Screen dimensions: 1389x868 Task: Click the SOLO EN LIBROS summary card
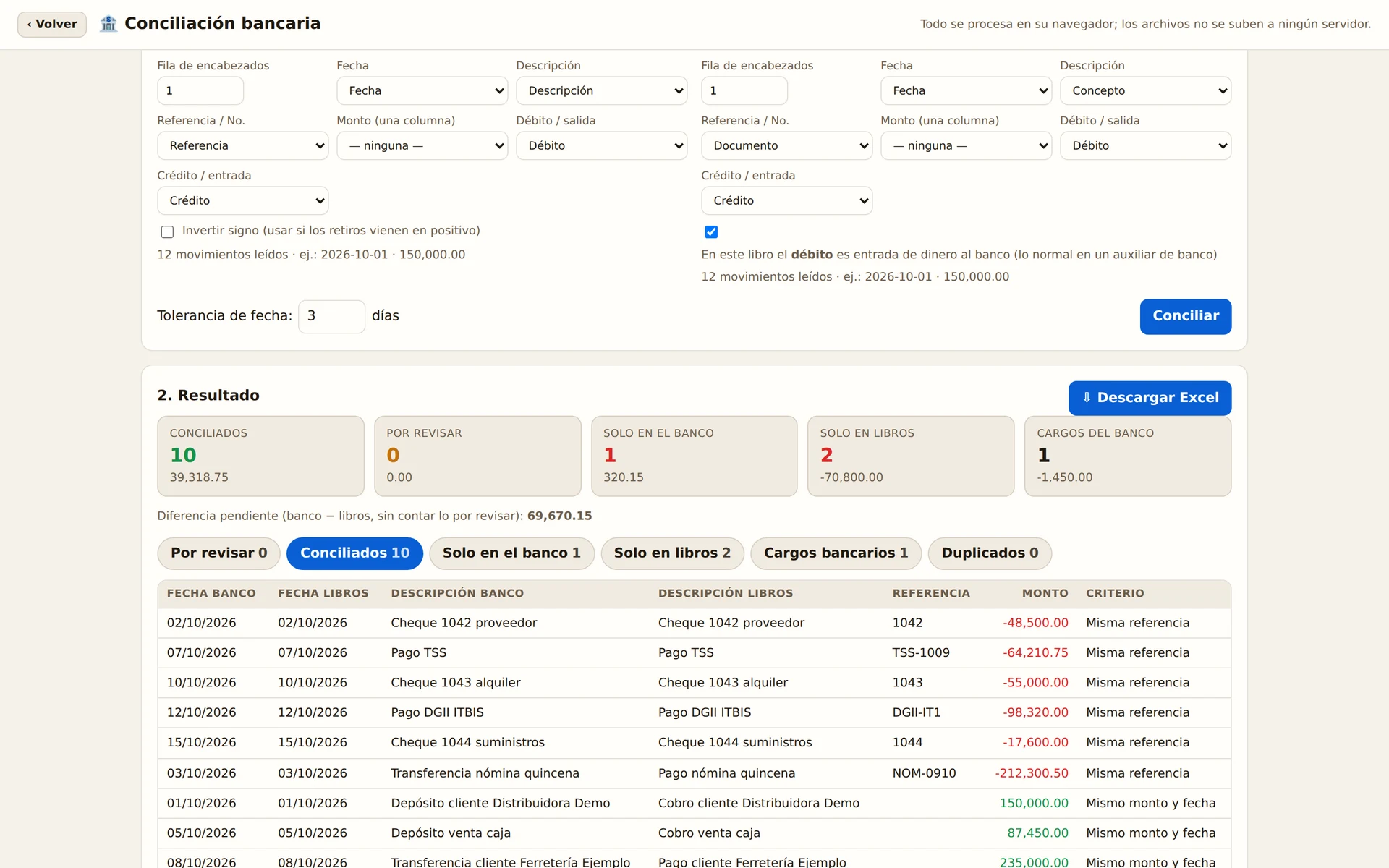911,456
